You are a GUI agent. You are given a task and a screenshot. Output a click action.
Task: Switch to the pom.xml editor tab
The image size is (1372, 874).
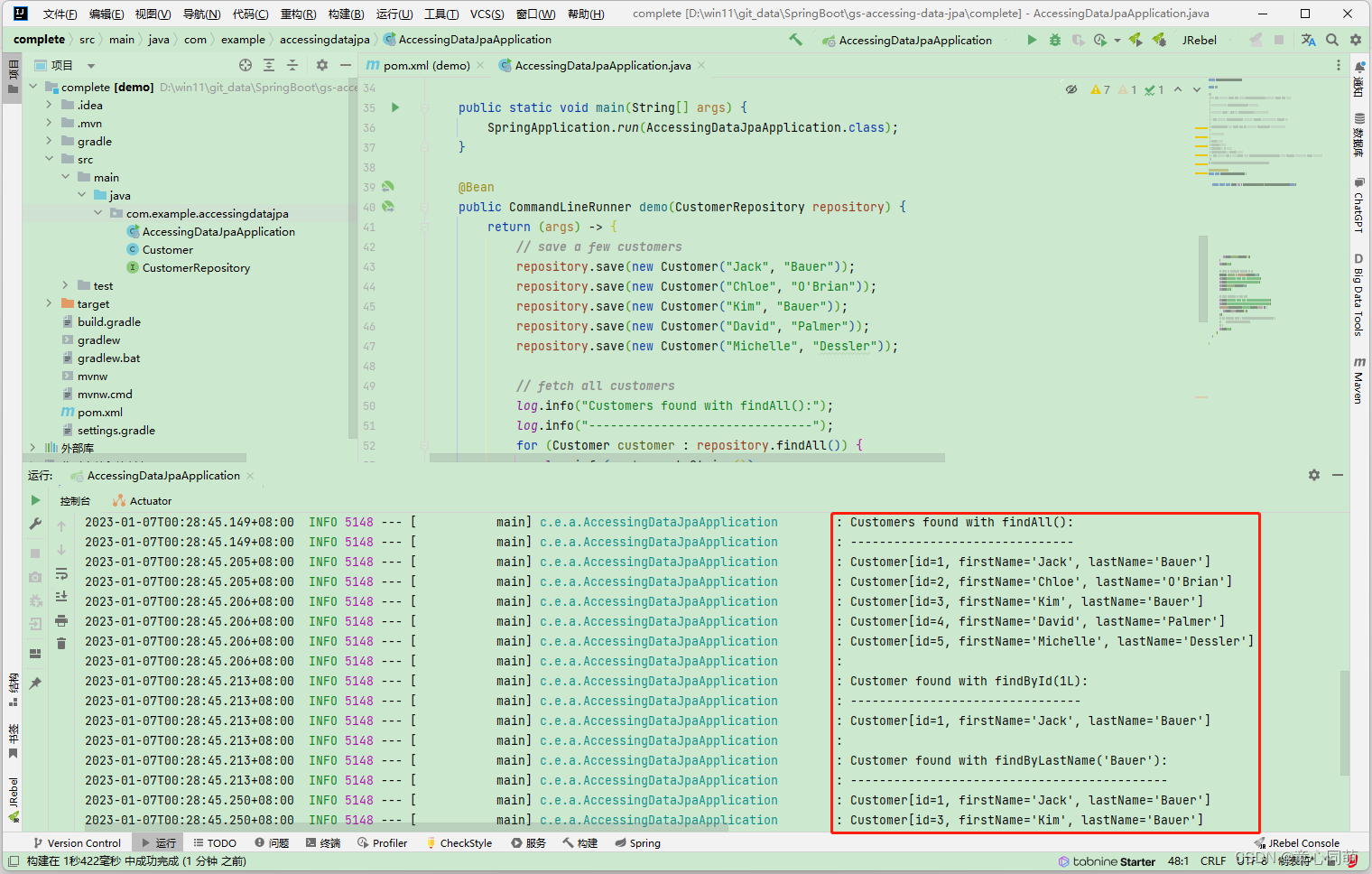tap(429, 65)
